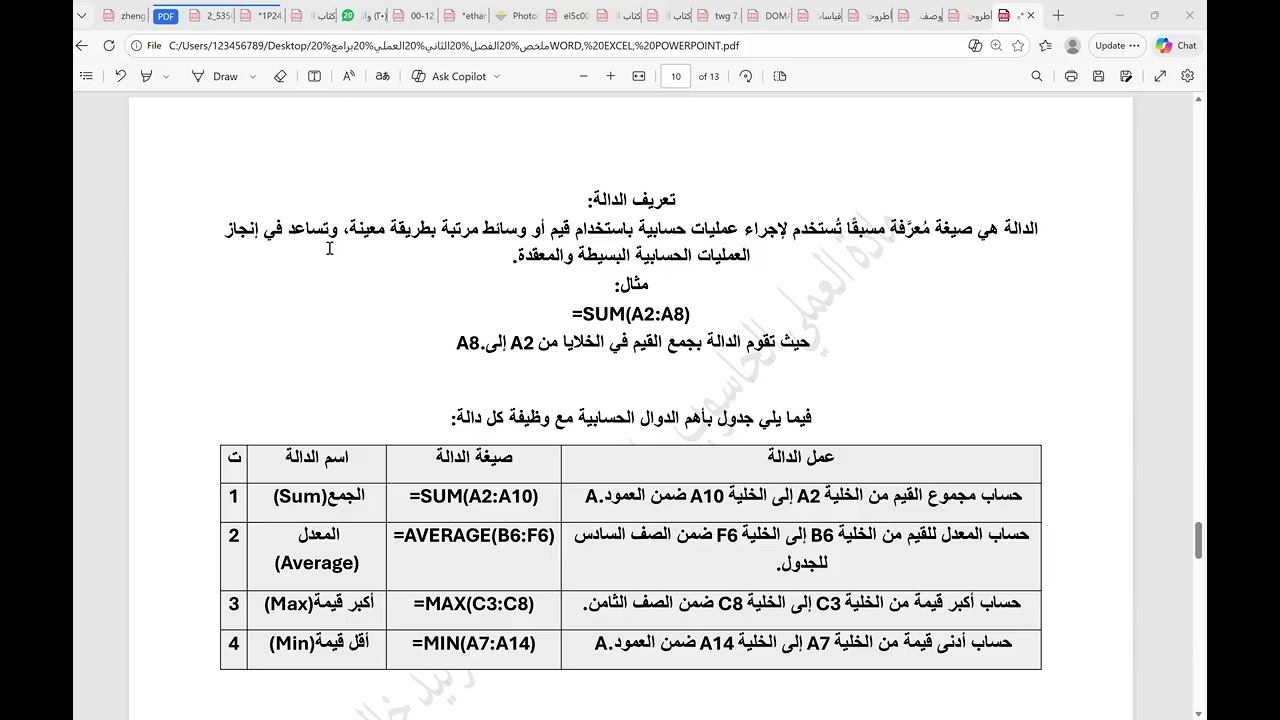The height and width of the screenshot is (720, 1280).
Task: Open the Favorites list
Action: [1045, 45]
